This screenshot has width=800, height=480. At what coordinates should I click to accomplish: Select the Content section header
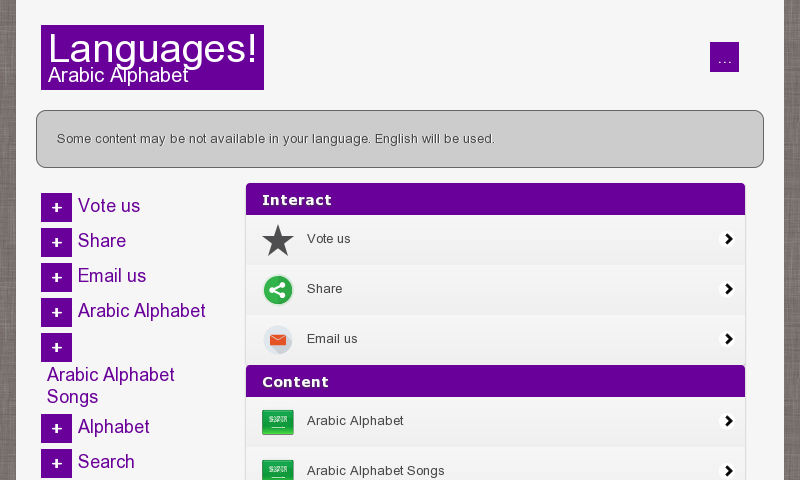495,382
